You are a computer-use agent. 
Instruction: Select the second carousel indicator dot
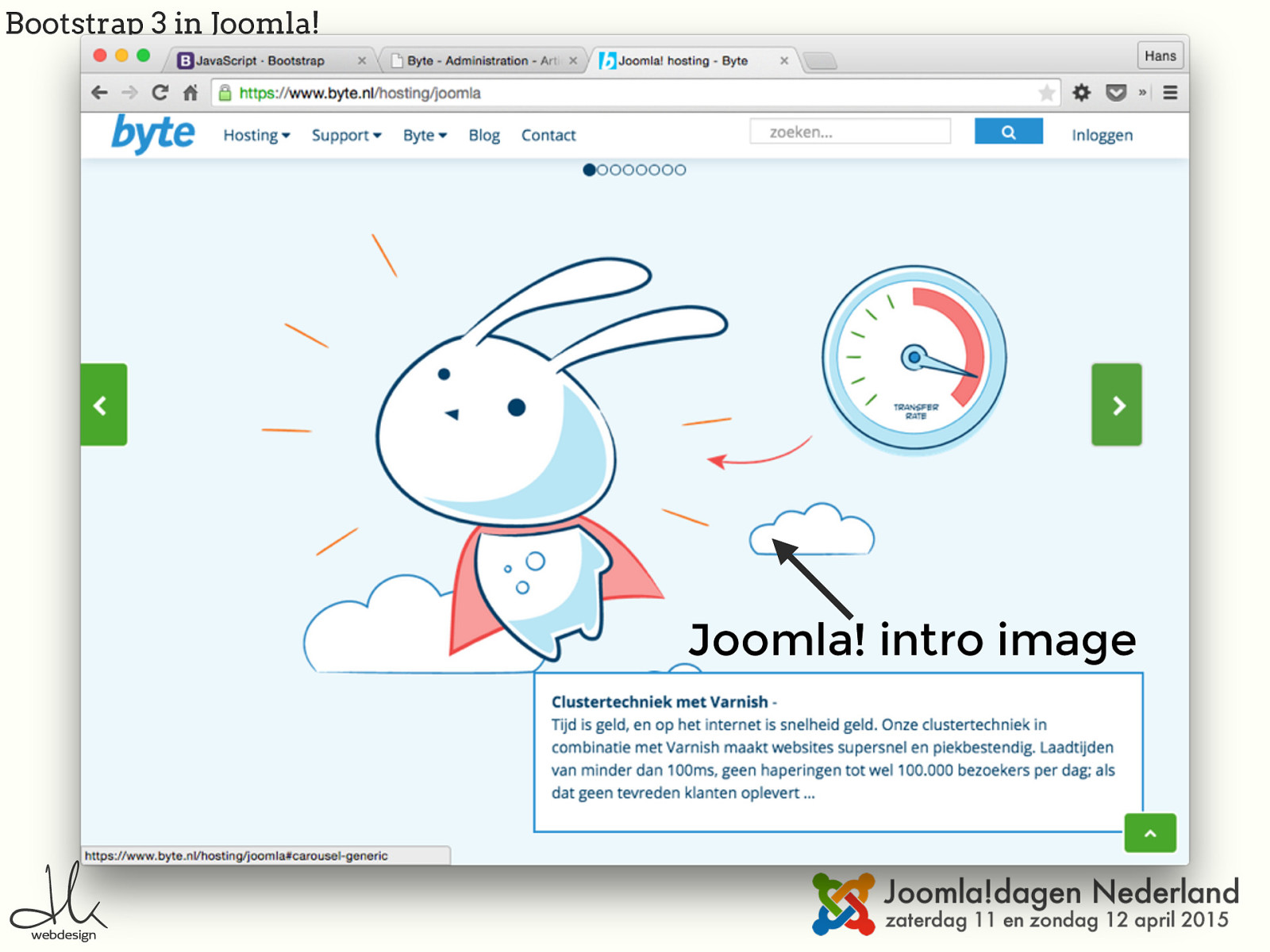pyautogui.click(x=602, y=170)
